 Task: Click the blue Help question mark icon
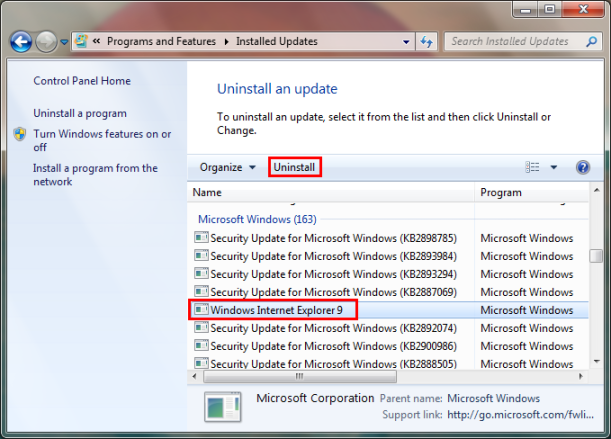pyautogui.click(x=583, y=167)
